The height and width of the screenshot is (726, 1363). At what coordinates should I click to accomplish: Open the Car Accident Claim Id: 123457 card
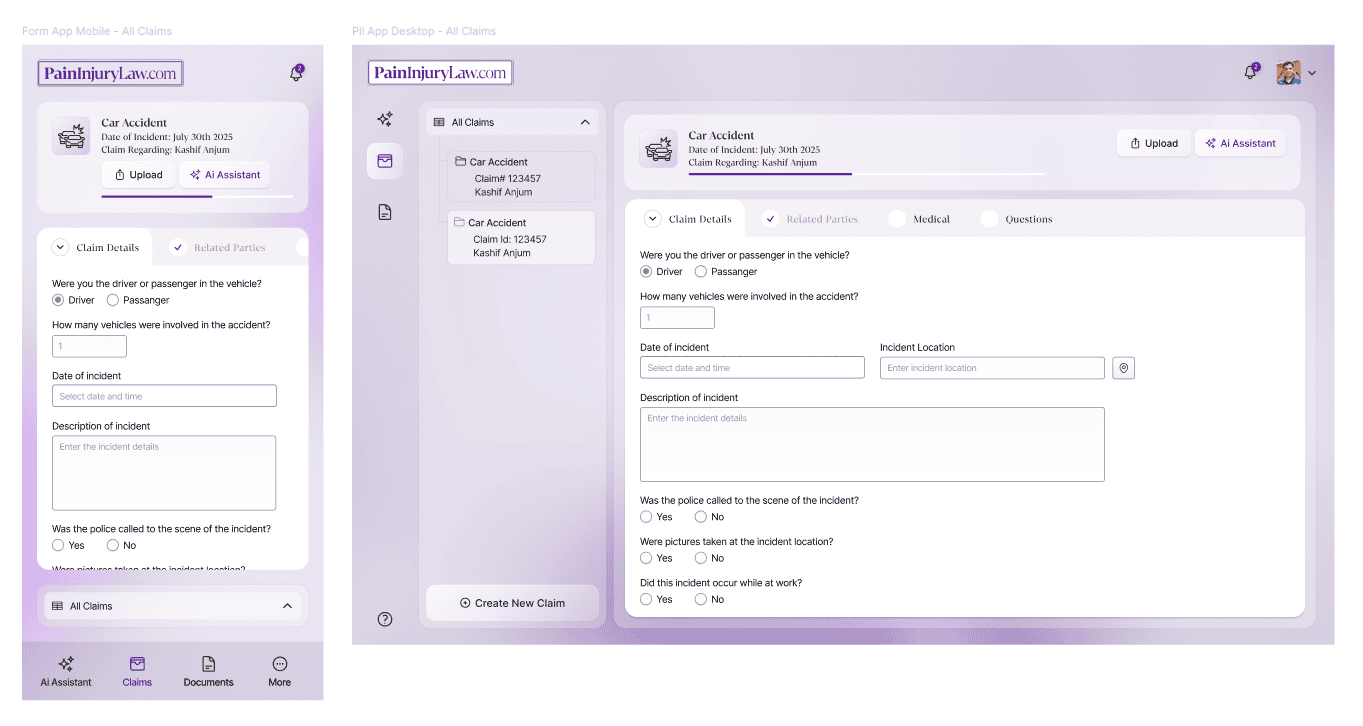click(521, 237)
